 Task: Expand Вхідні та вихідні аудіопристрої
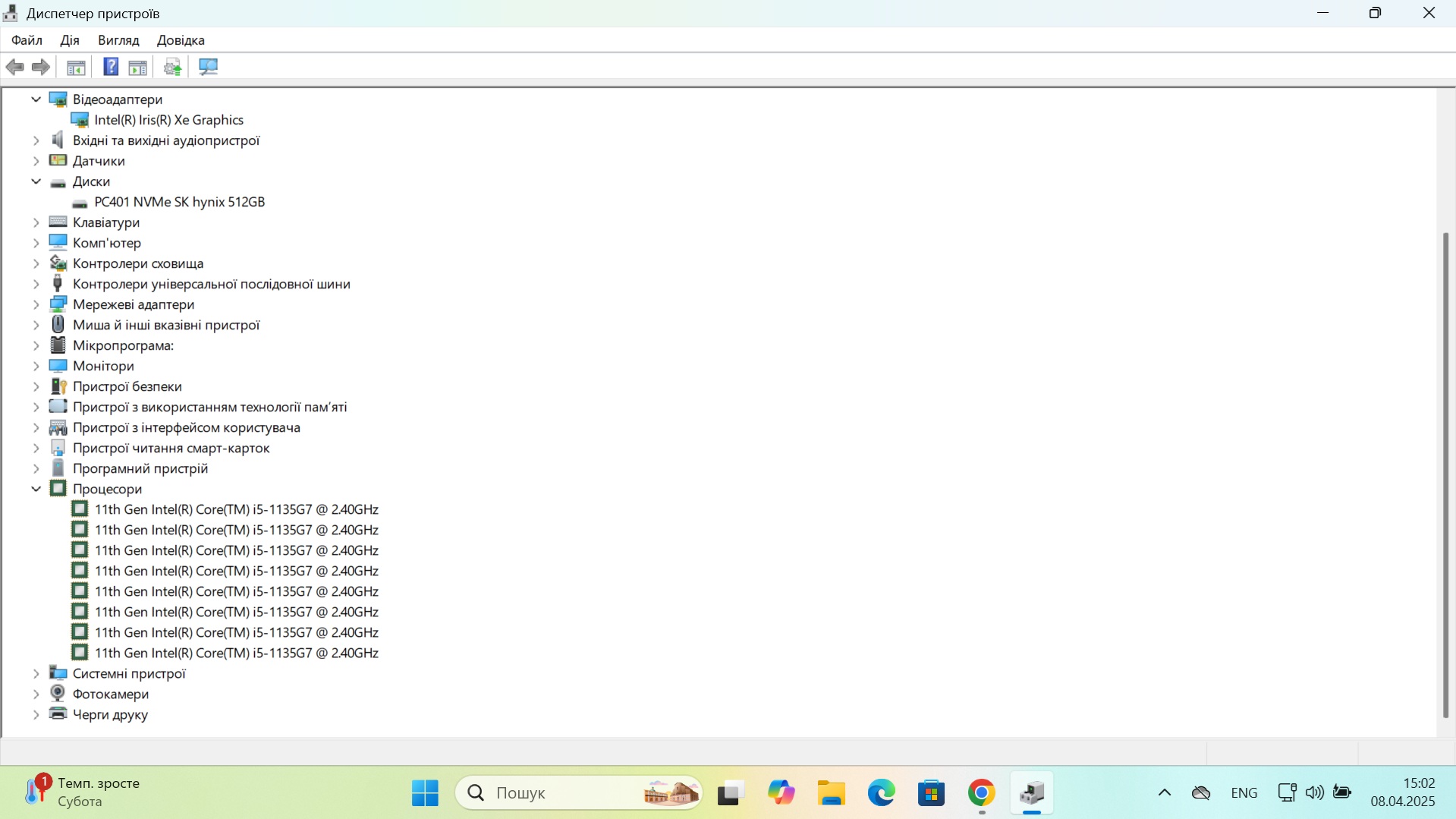pos(36,140)
